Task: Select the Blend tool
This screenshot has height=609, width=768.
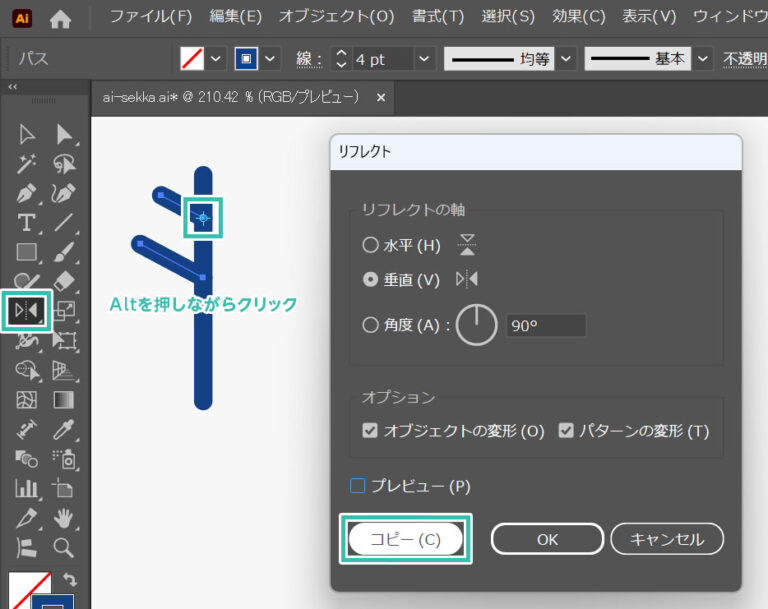Action: coord(26,459)
